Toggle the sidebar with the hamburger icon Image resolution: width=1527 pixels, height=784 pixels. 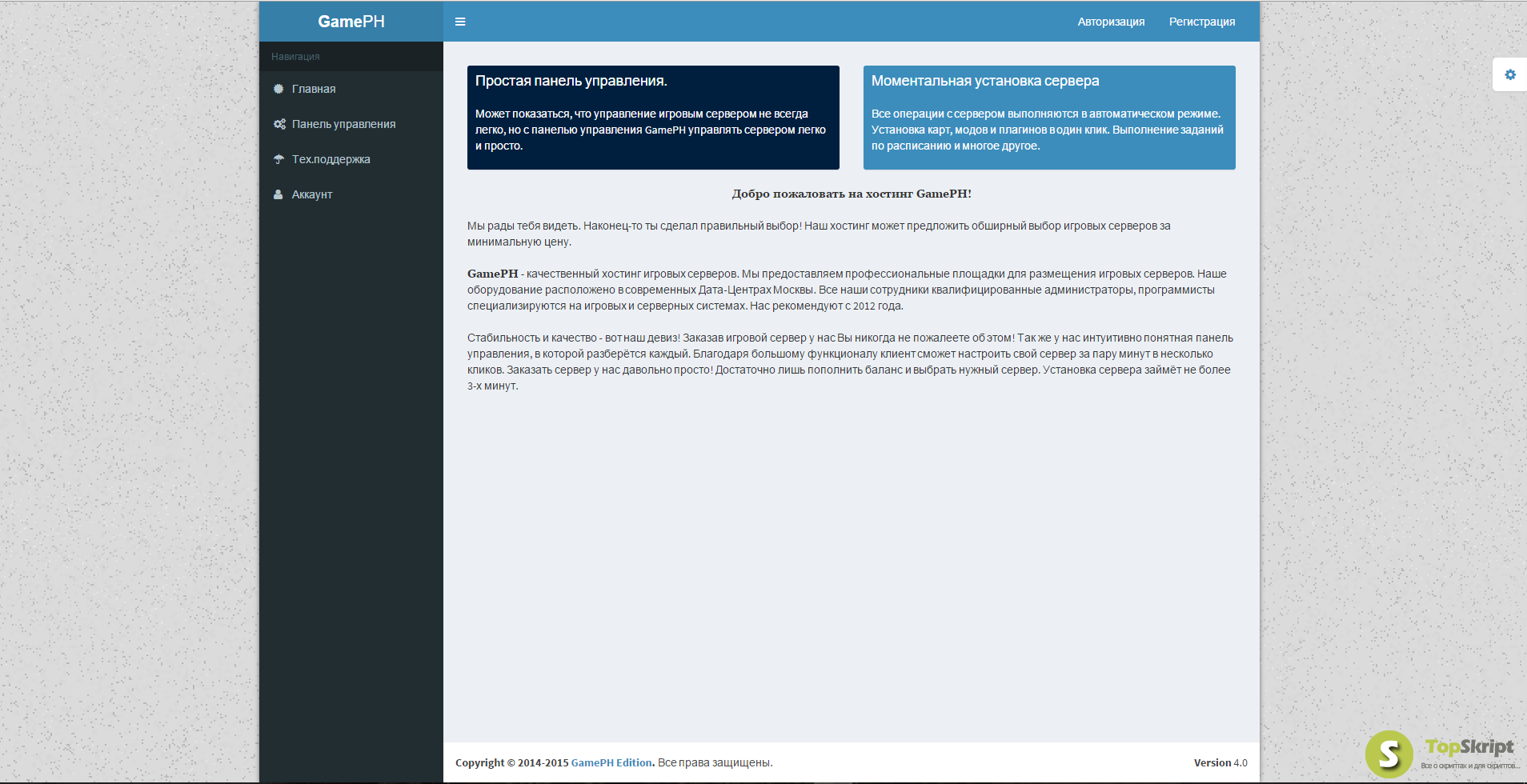click(x=460, y=22)
